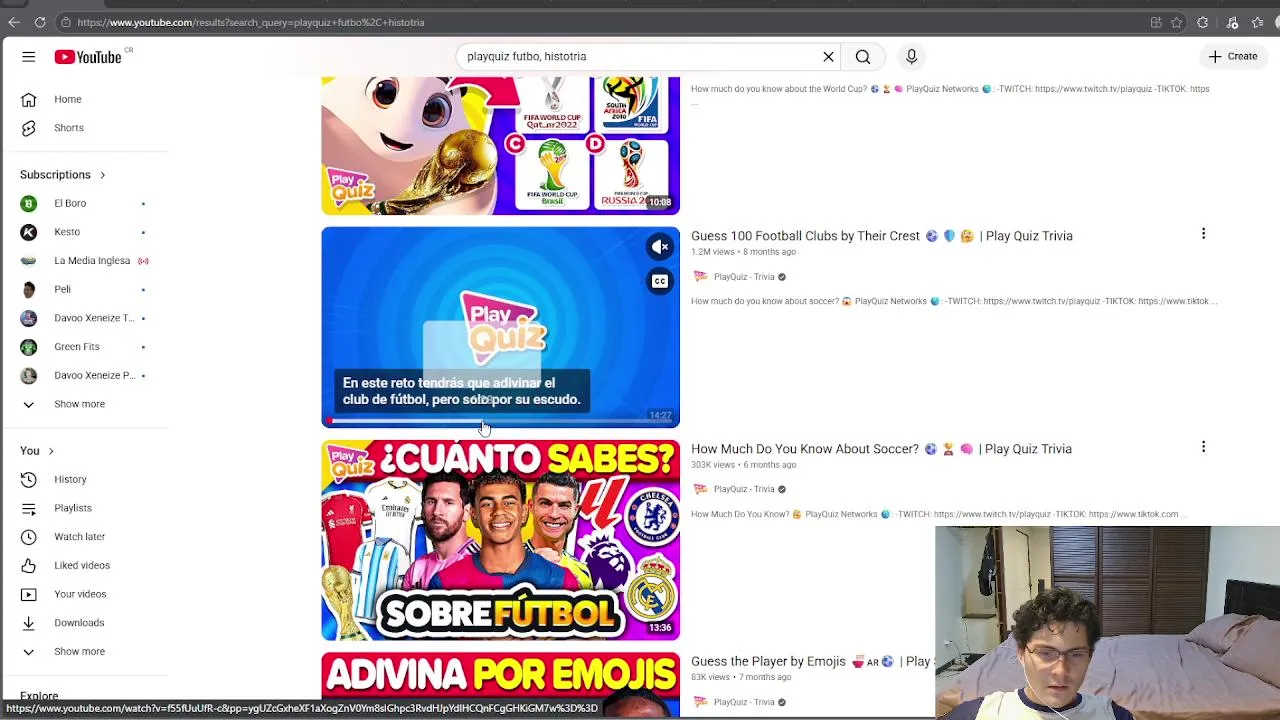This screenshot has height=720, width=1280.
Task: Click the YouTube logo
Action: [x=88, y=57]
